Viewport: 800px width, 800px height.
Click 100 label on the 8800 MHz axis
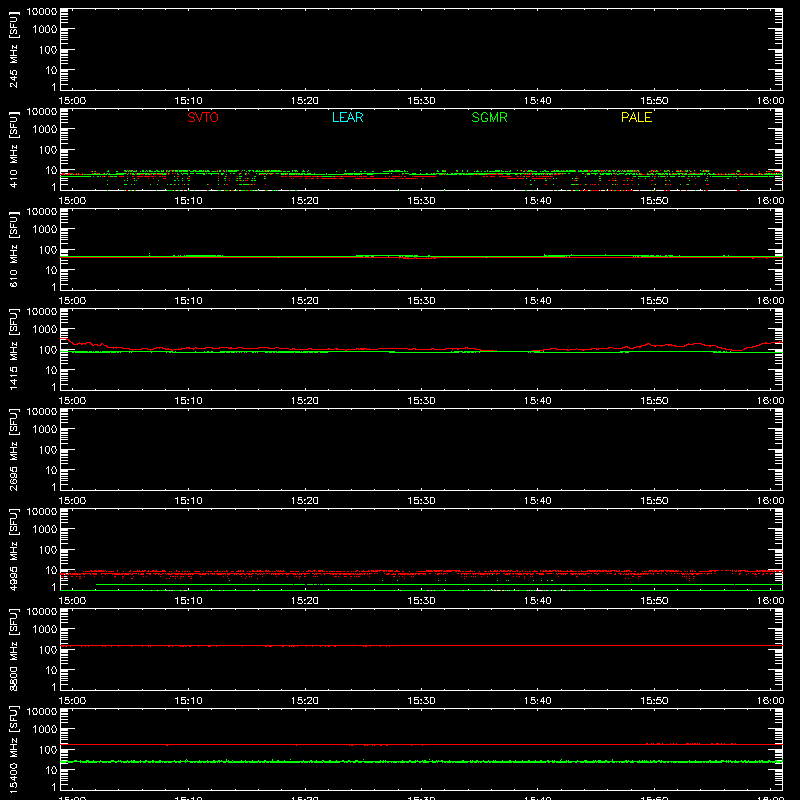tap(48, 649)
